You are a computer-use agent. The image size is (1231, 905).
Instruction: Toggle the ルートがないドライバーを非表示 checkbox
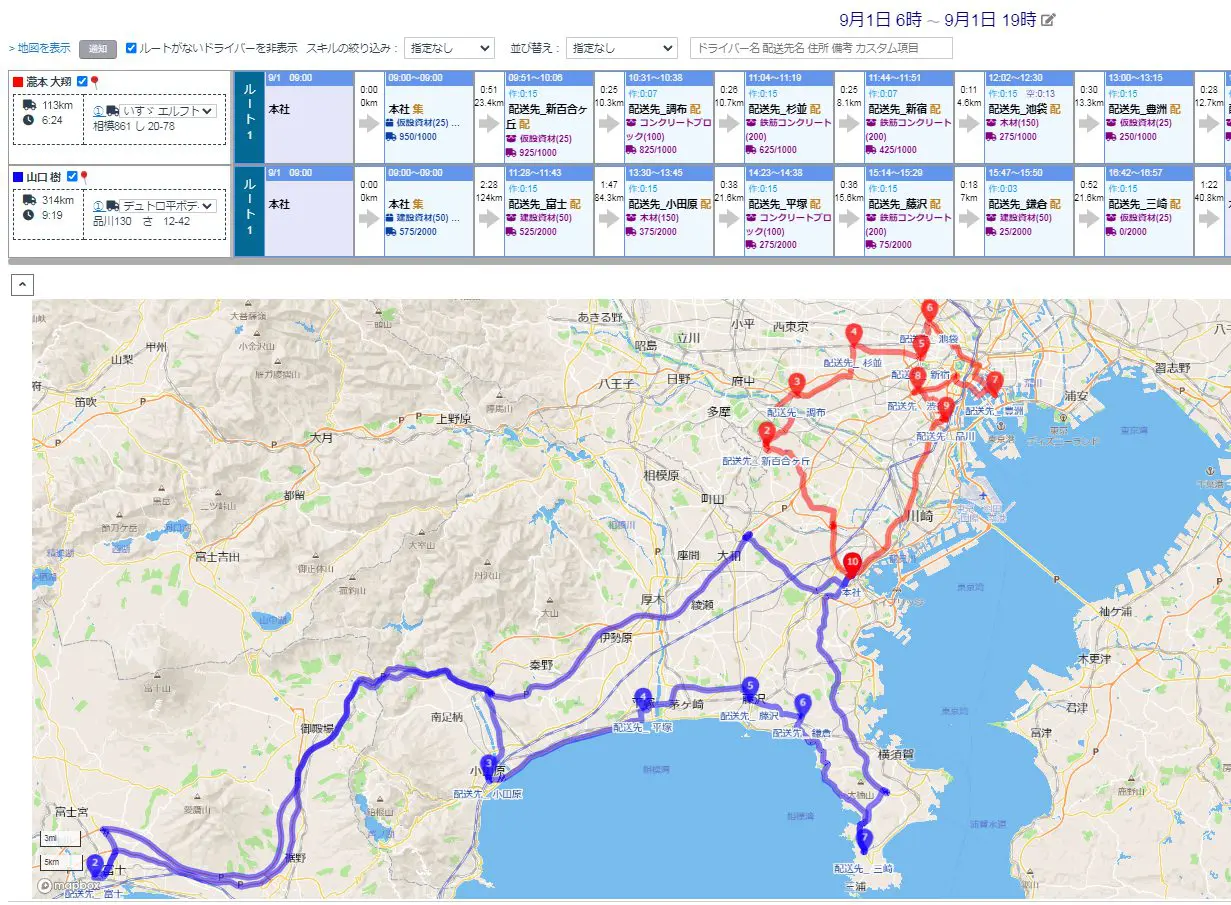click(x=131, y=48)
